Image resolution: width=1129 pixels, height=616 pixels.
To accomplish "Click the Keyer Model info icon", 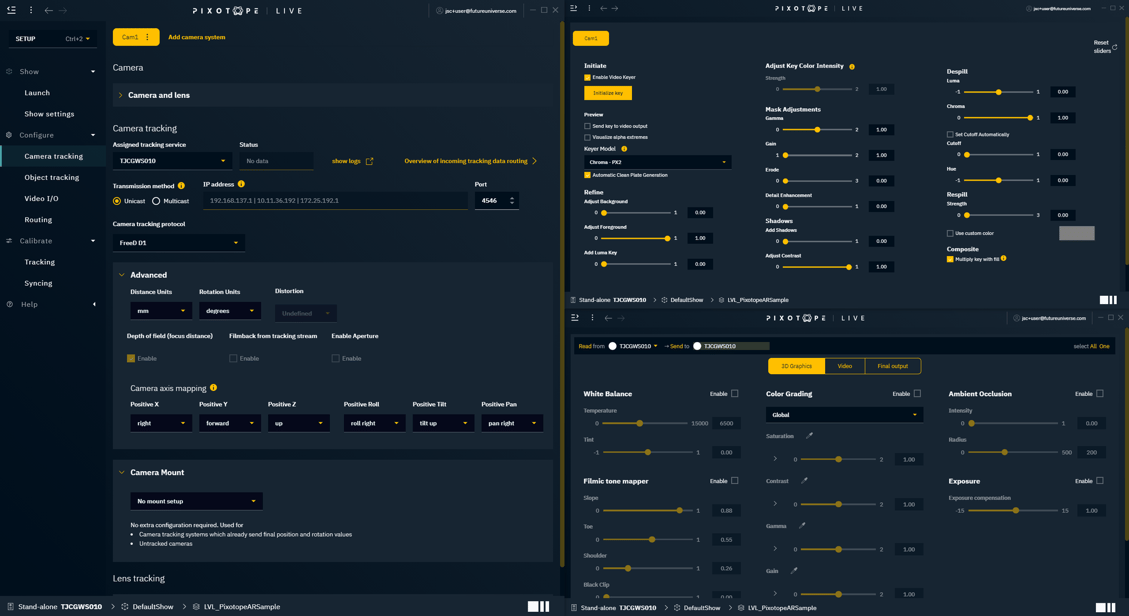I will (624, 149).
